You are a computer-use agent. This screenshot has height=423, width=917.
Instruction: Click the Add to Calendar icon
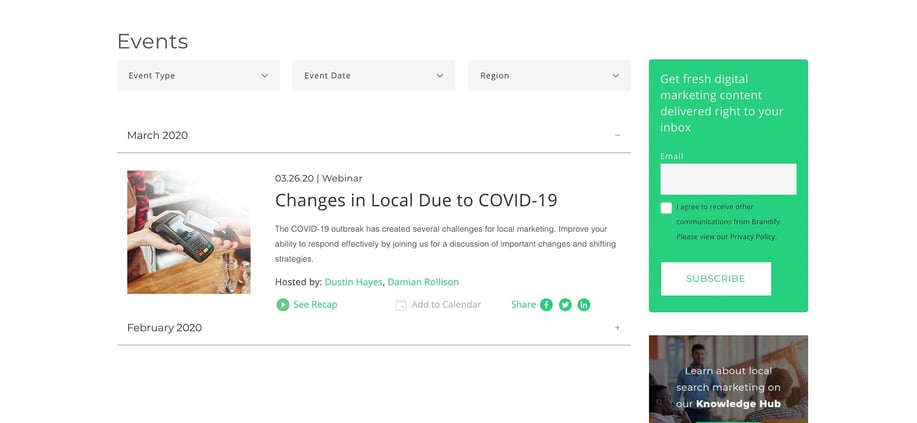(x=401, y=305)
